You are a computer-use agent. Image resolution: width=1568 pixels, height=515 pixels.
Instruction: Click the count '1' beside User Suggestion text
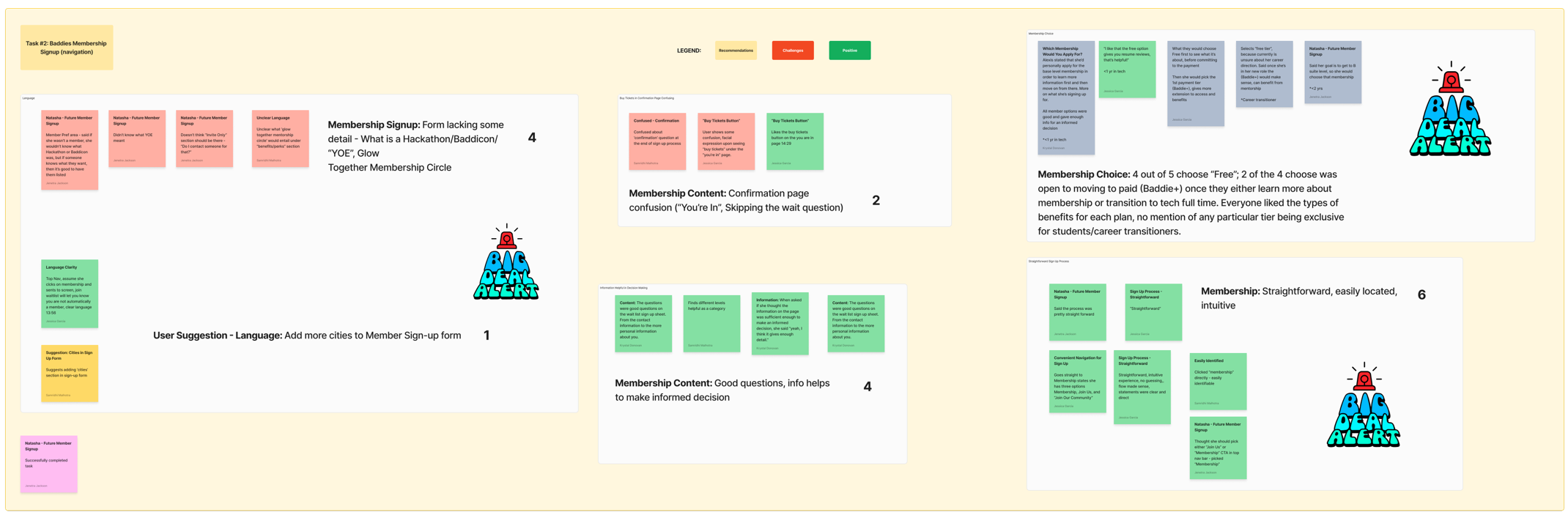click(487, 336)
